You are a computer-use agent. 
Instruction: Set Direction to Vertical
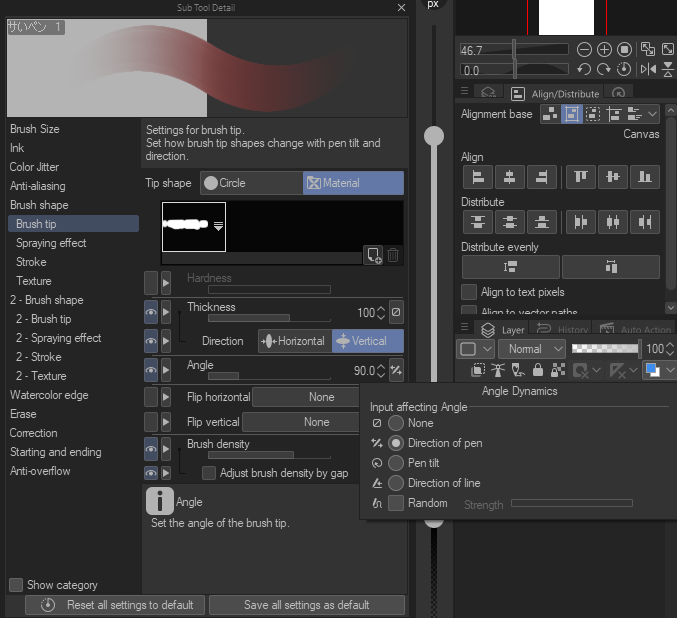(368, 341)
